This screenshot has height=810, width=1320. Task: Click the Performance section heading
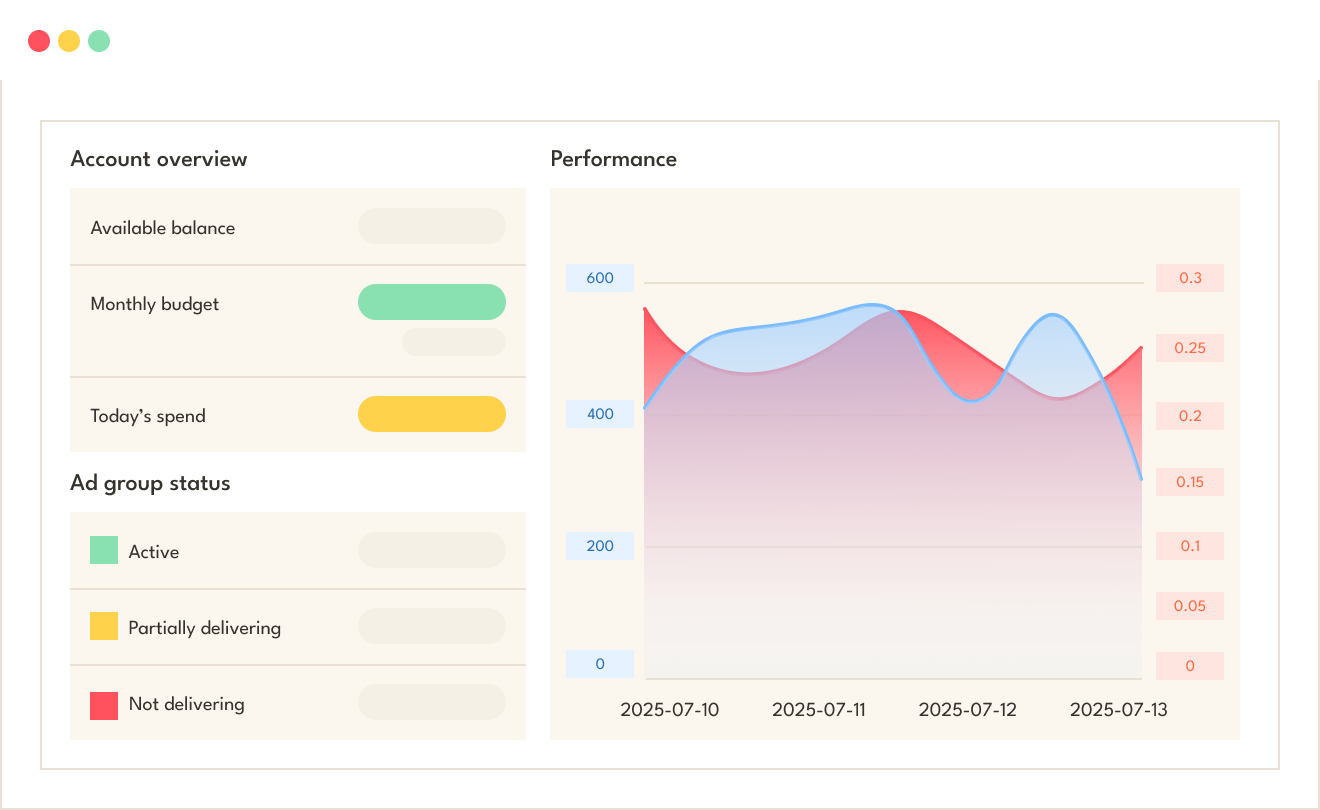[613, 159]
